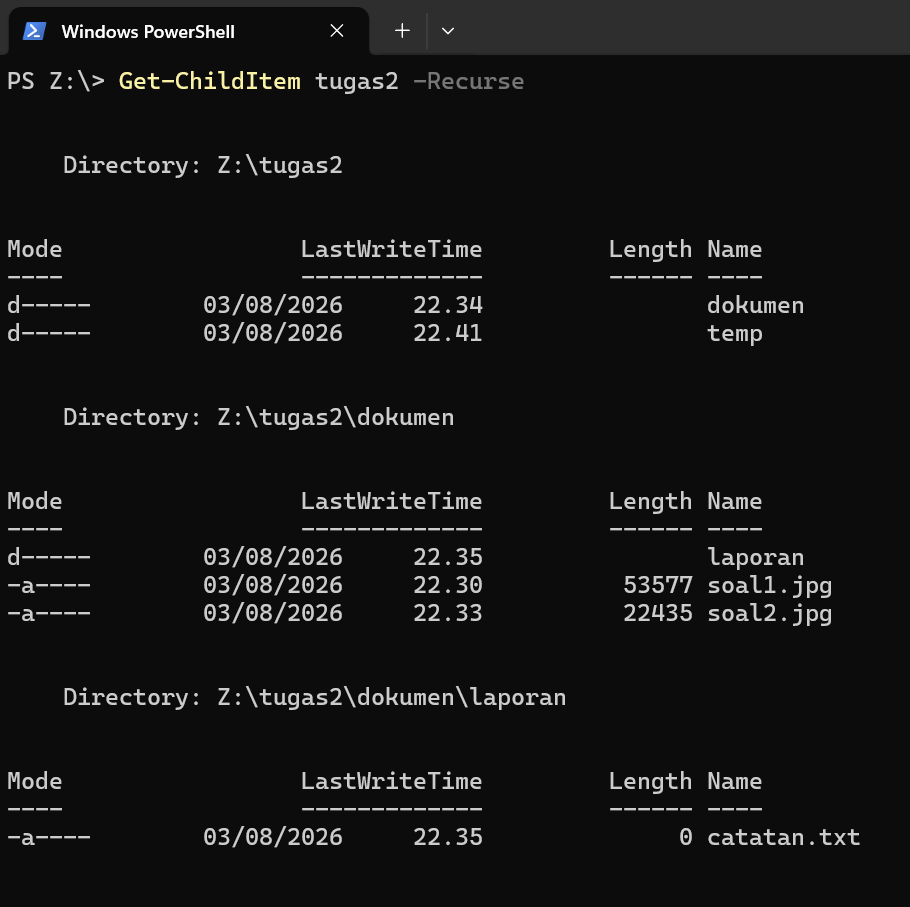The image size is (910, 907).
Task: Click the soal1.jpg file name
Action: click(x=769, y=586)
